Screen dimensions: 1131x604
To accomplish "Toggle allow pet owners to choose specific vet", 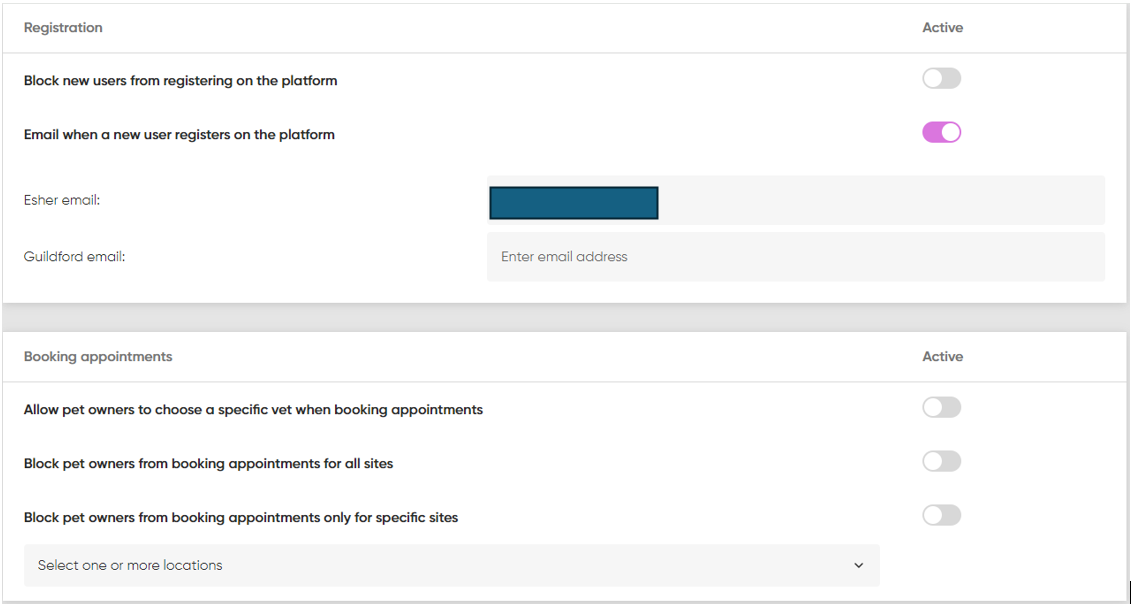I will (x=941, y=407).
